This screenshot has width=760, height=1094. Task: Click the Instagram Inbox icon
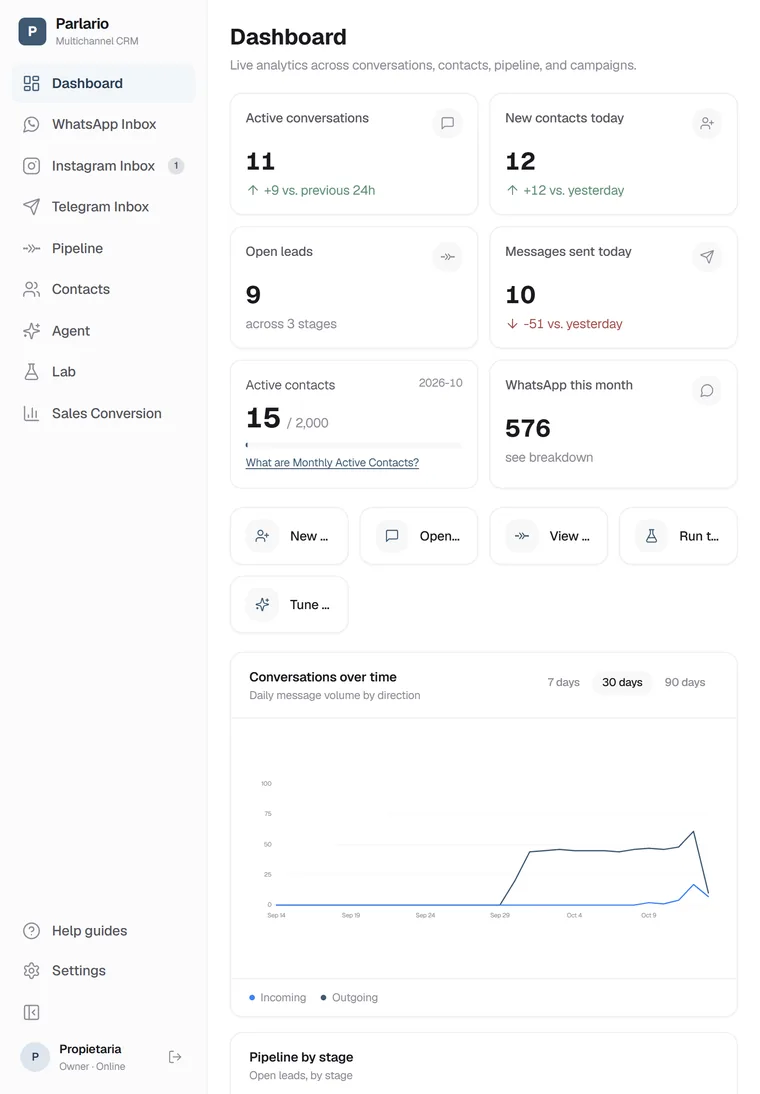coord(31,166)
